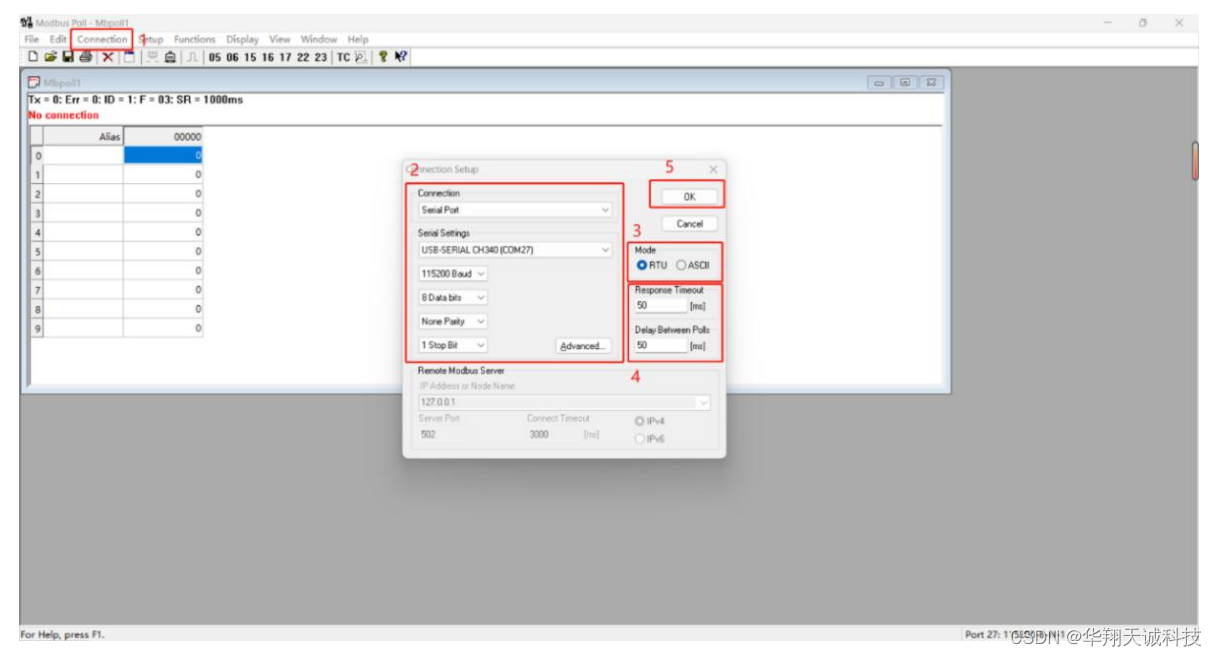The image size is (1217, 656).
Task: Open the 127.0.0.1 IP address dropdown
Action: coord(564,402)
